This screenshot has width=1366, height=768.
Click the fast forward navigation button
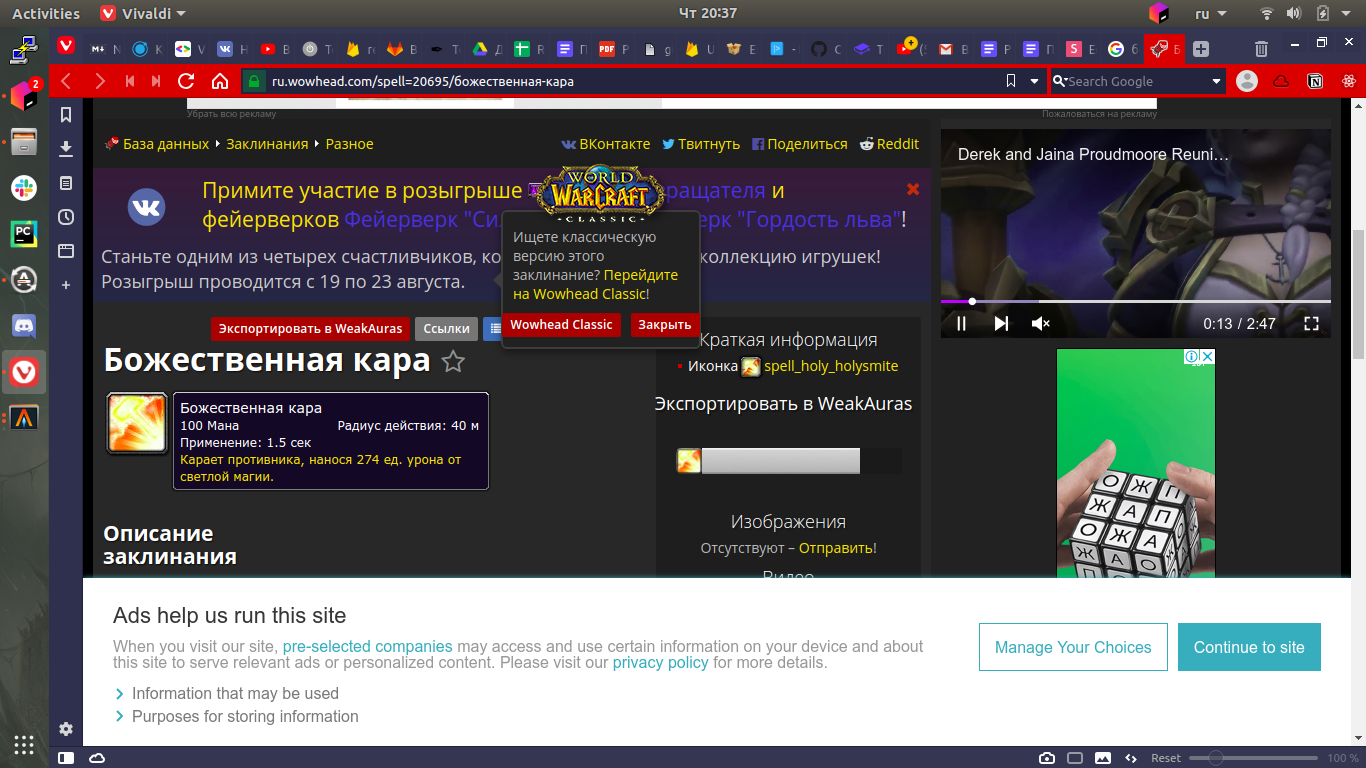(156, 81)
